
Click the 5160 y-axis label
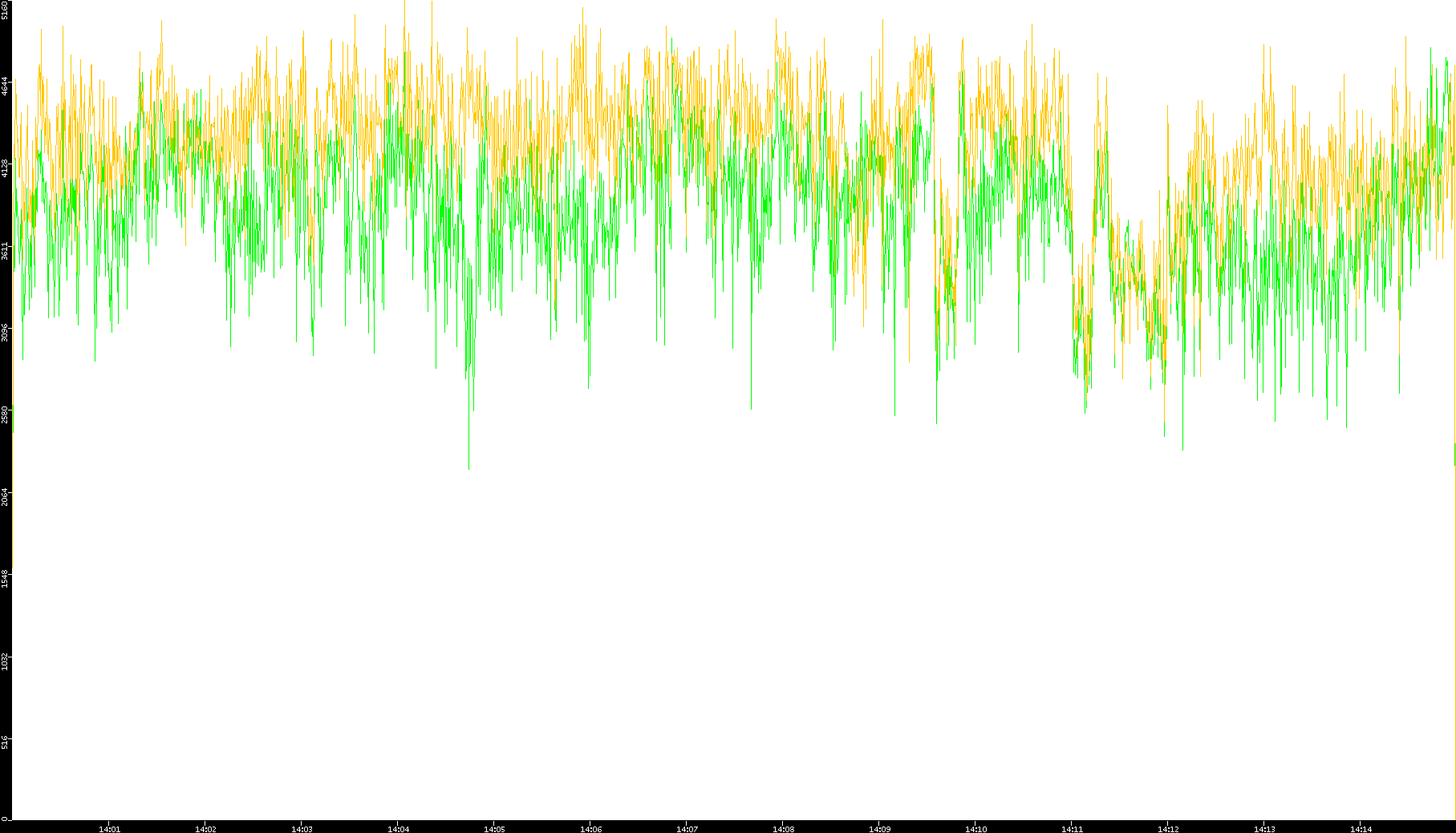(6, 10)
